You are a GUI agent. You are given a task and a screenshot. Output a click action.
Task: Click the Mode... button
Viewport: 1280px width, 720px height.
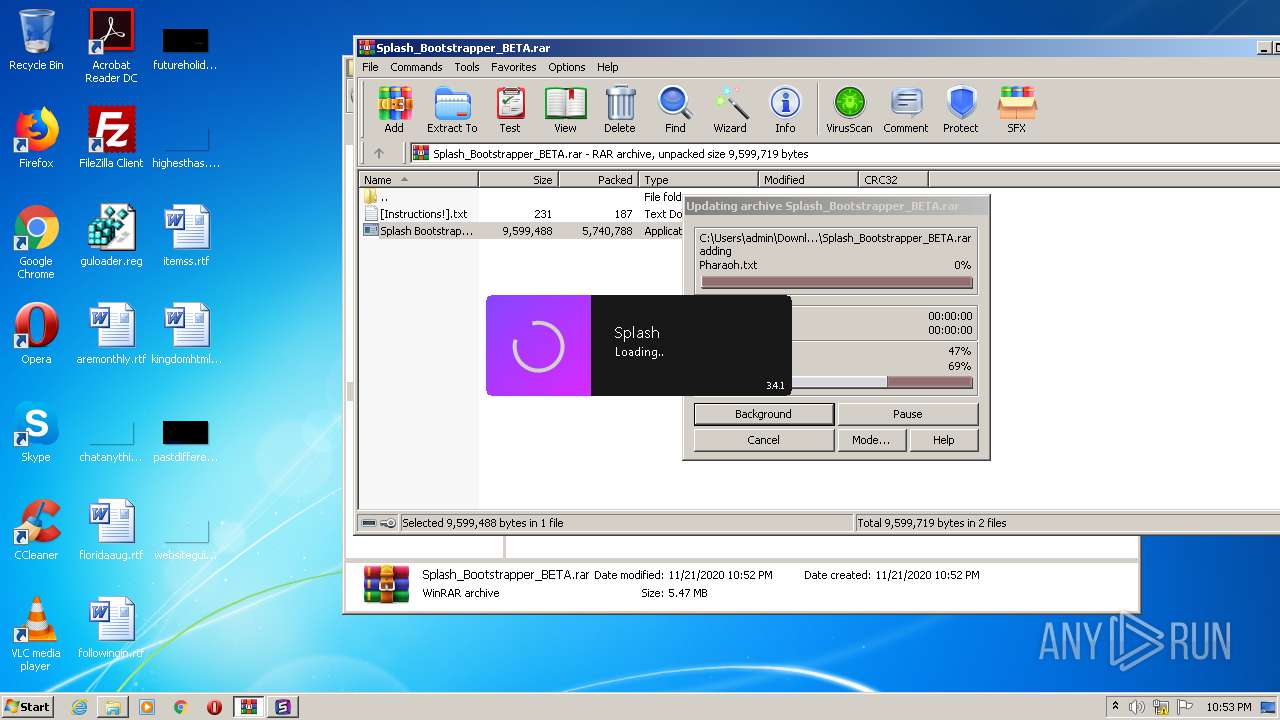tap(871, 440)
